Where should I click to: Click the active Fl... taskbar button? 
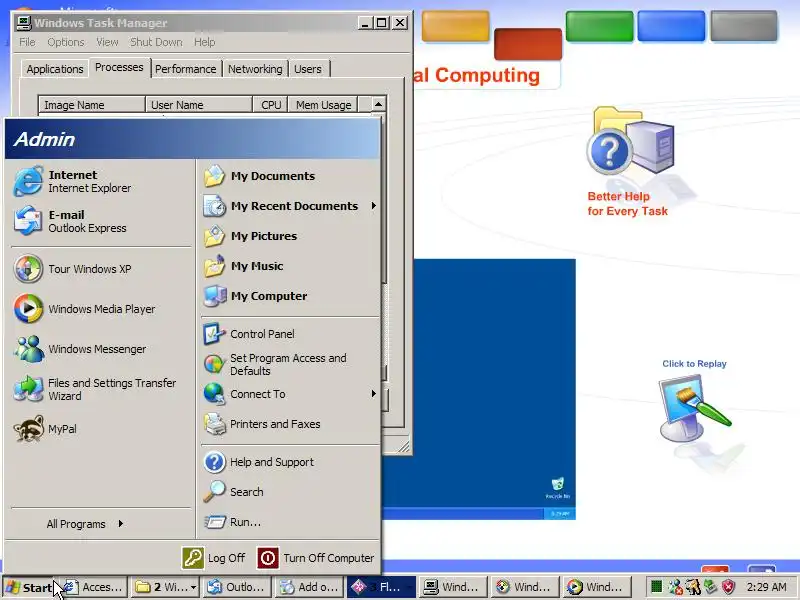381,587
